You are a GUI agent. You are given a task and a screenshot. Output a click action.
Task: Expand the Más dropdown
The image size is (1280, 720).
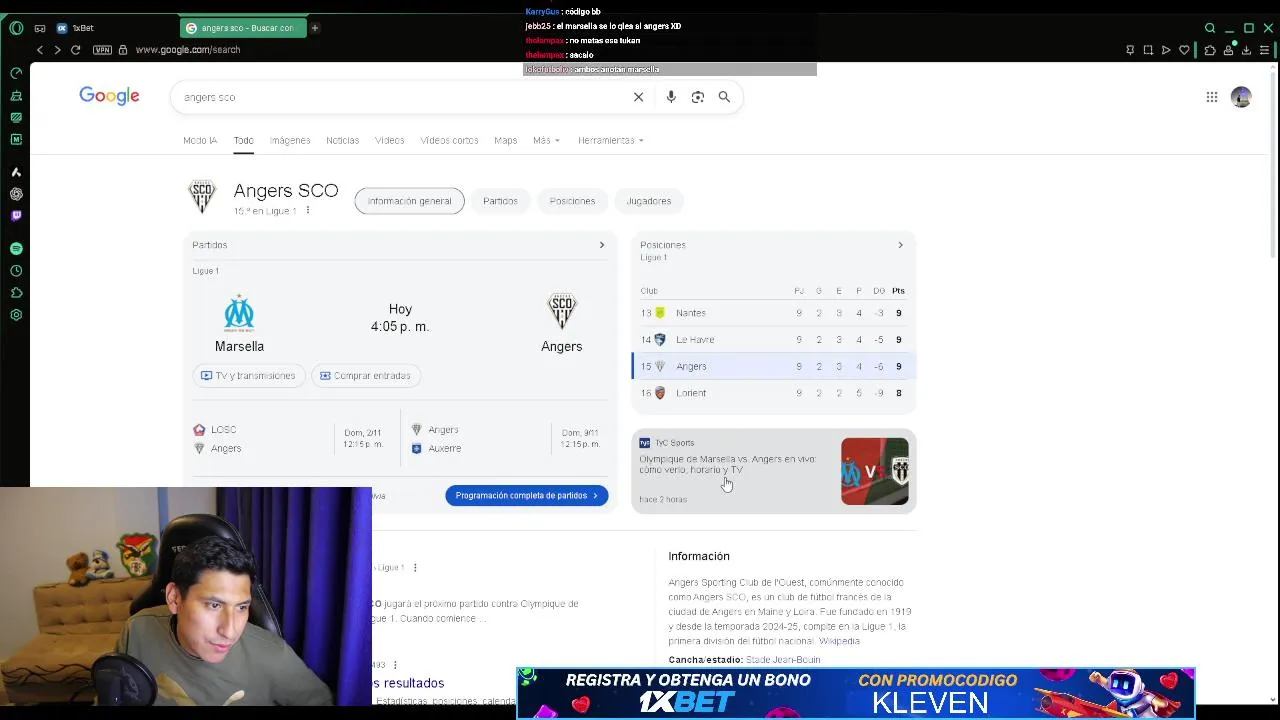(546, 140)
